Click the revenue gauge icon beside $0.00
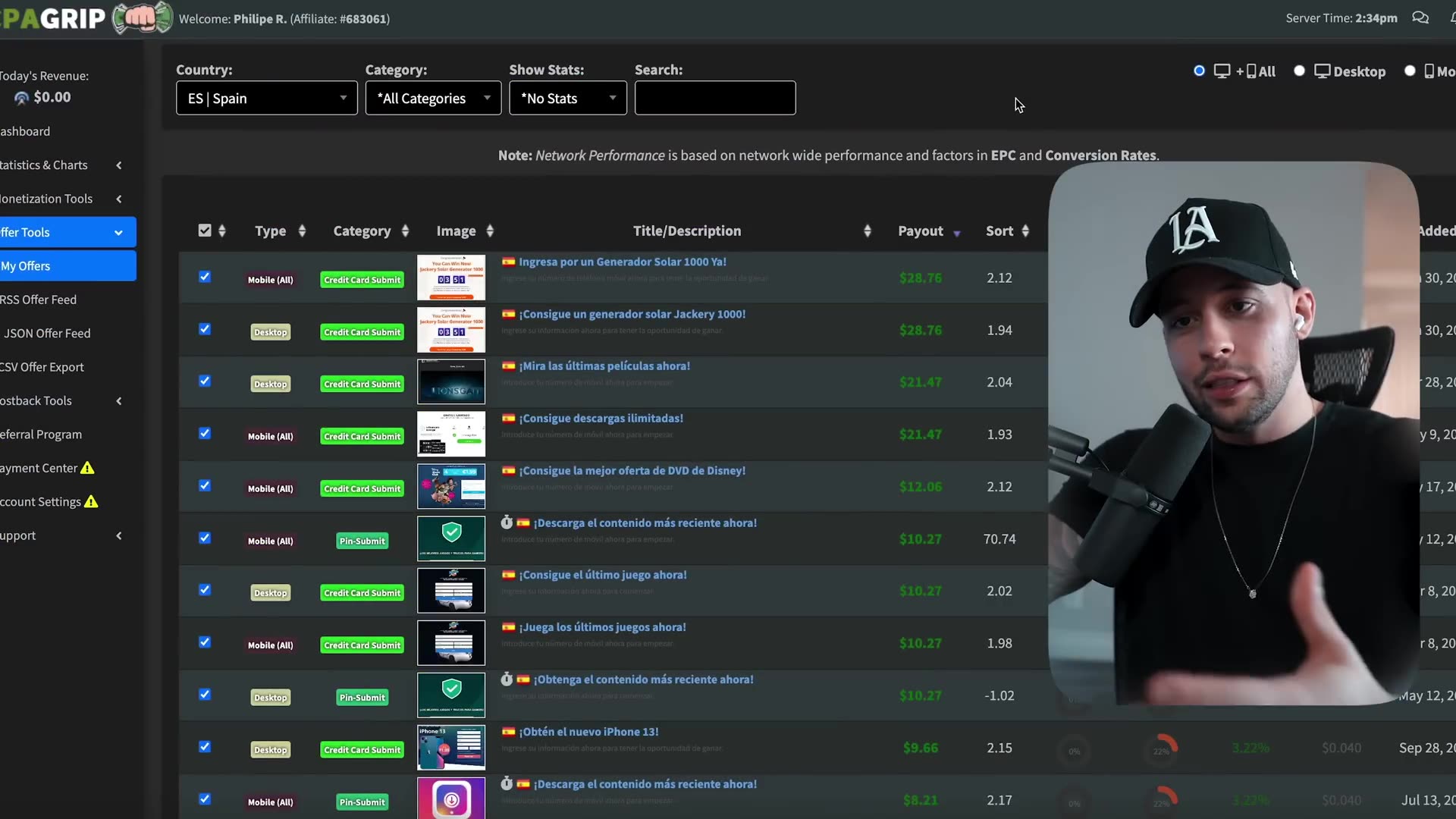Viewport: 1456px width, 819px height. point(21,98)
